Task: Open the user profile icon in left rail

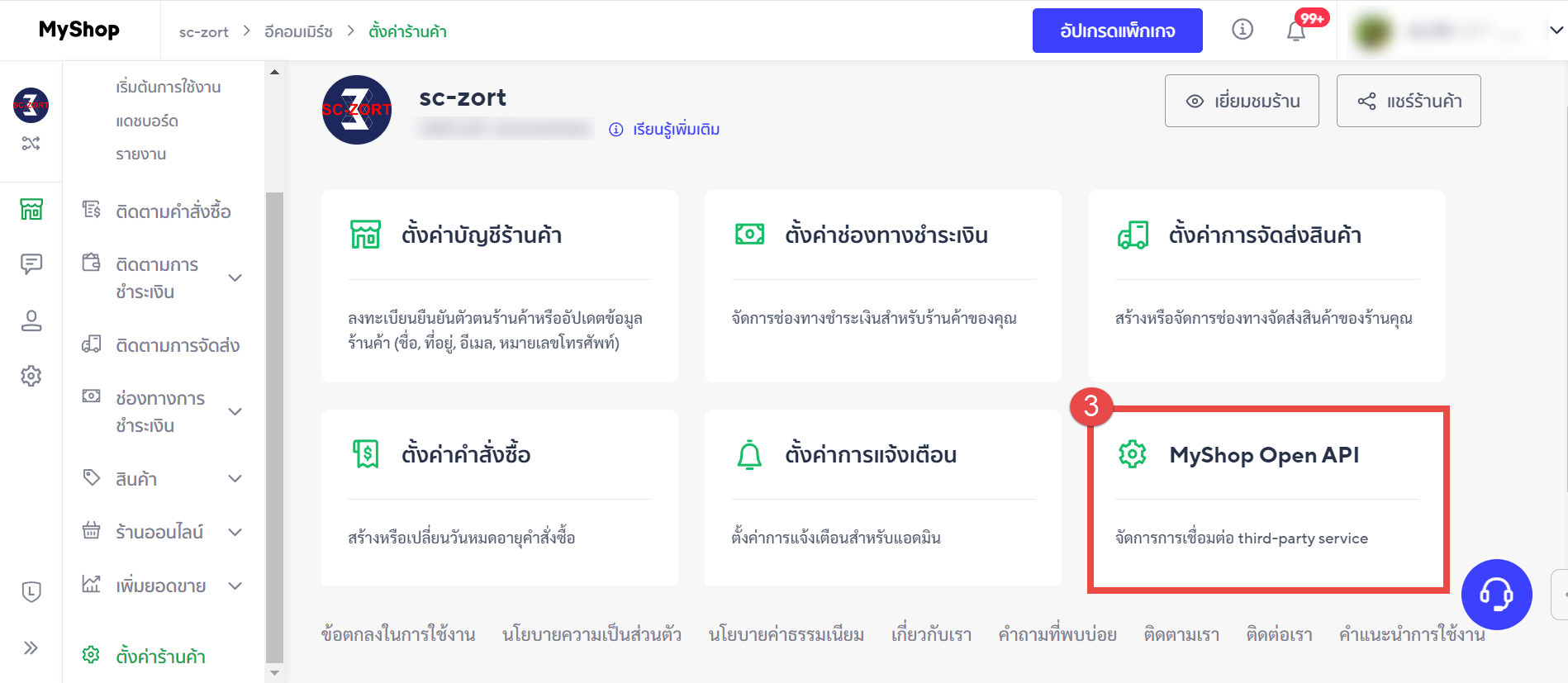Action: [31, 320]
